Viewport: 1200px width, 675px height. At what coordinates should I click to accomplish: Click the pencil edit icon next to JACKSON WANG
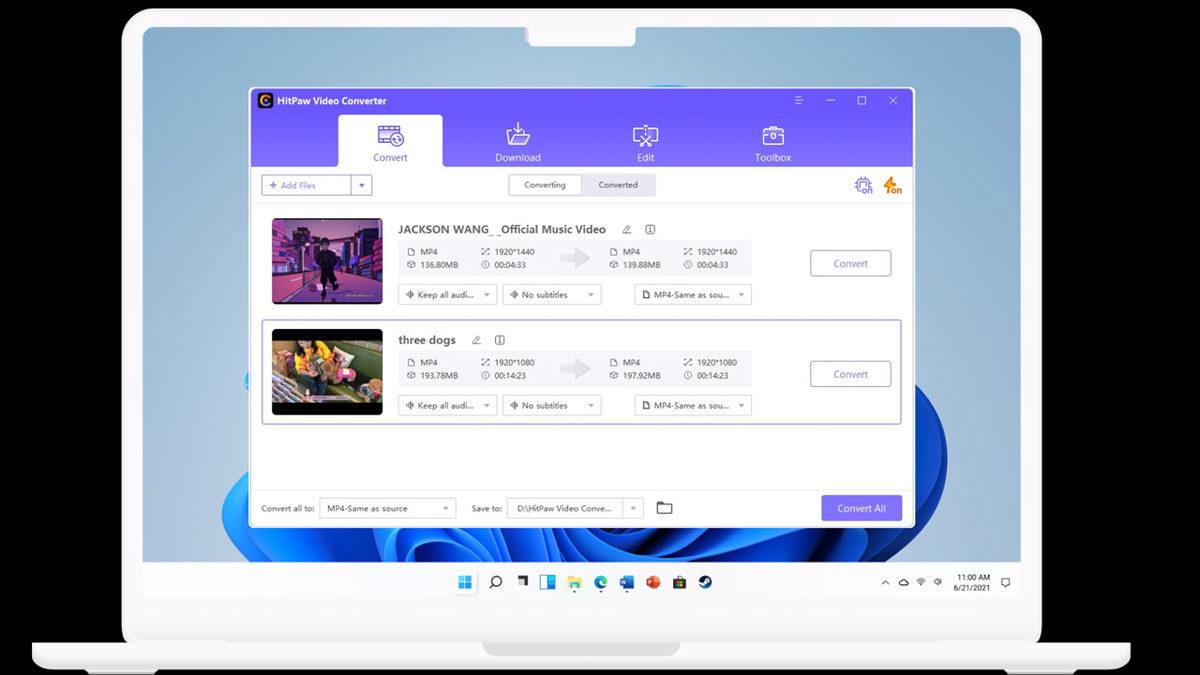tap(627, 229)
